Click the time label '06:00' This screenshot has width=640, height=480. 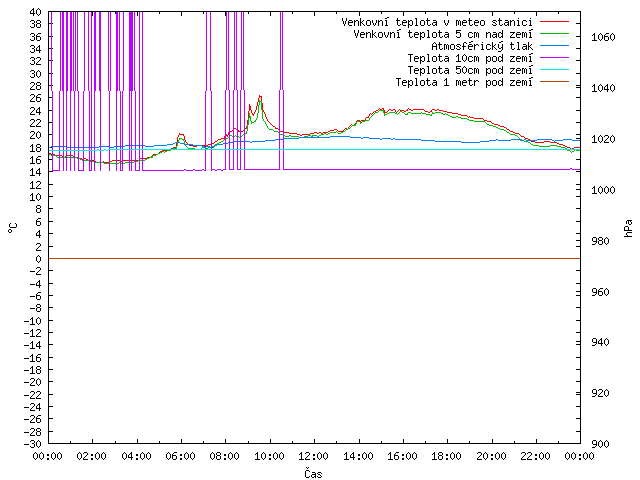(x=180, y=456)
